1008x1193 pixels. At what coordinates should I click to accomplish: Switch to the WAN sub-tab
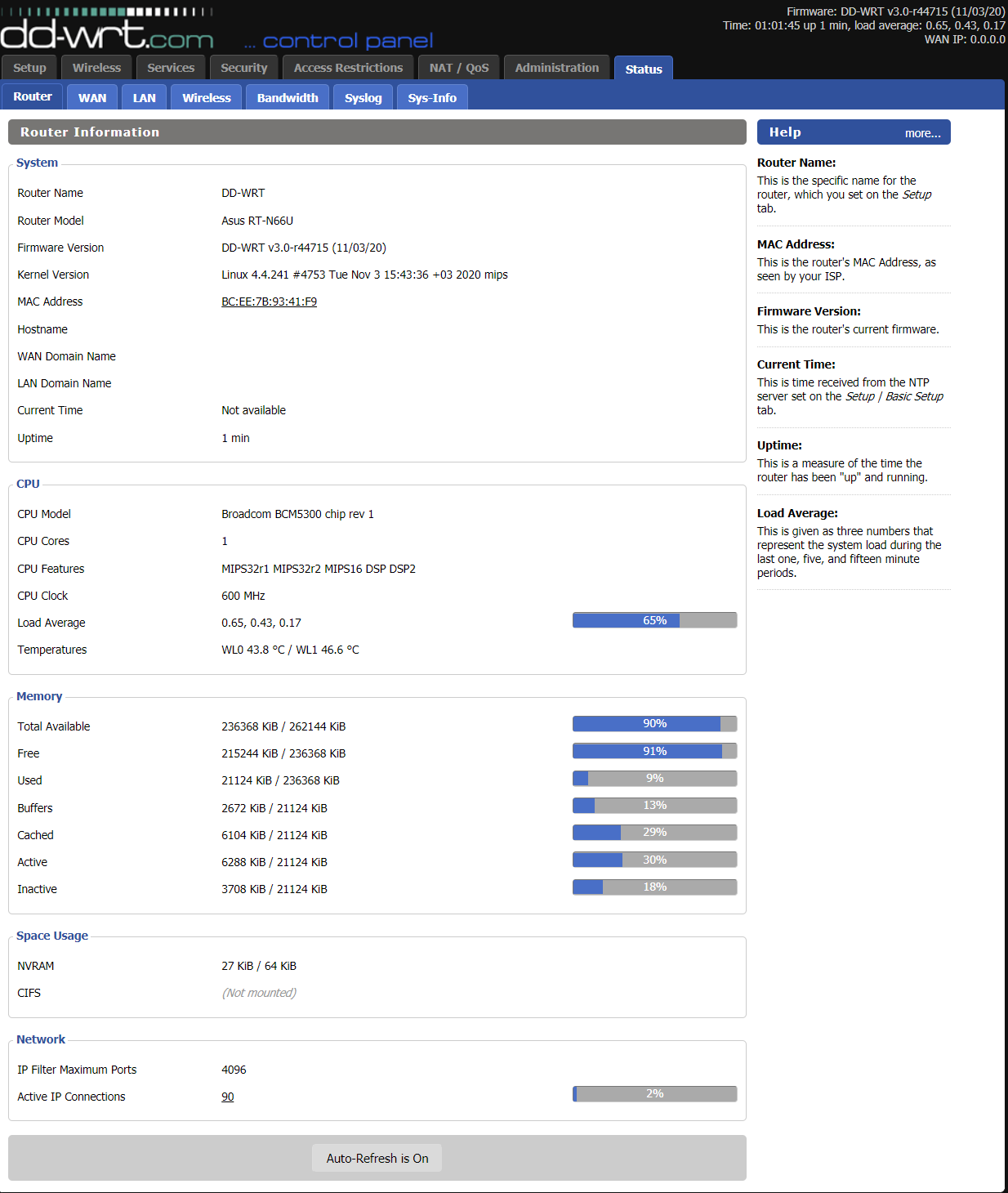(x=92, y=97)
